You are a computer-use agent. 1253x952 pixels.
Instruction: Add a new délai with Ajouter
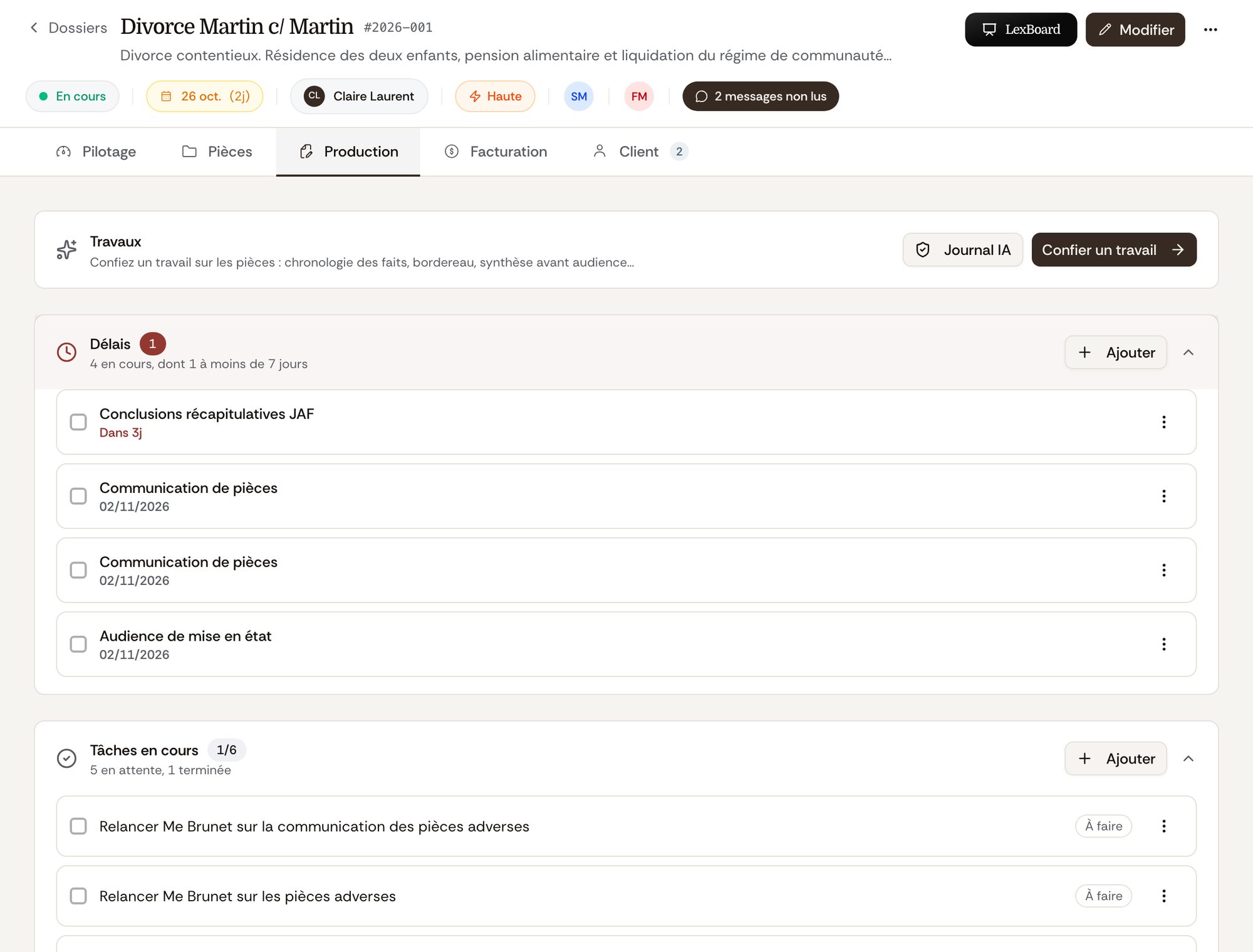coord(1116,353)
